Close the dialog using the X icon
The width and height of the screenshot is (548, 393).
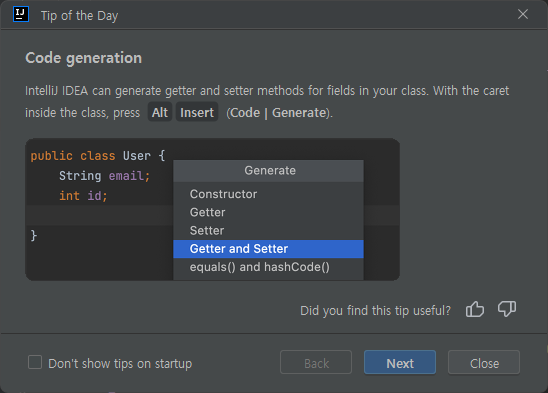click(523, 14)
